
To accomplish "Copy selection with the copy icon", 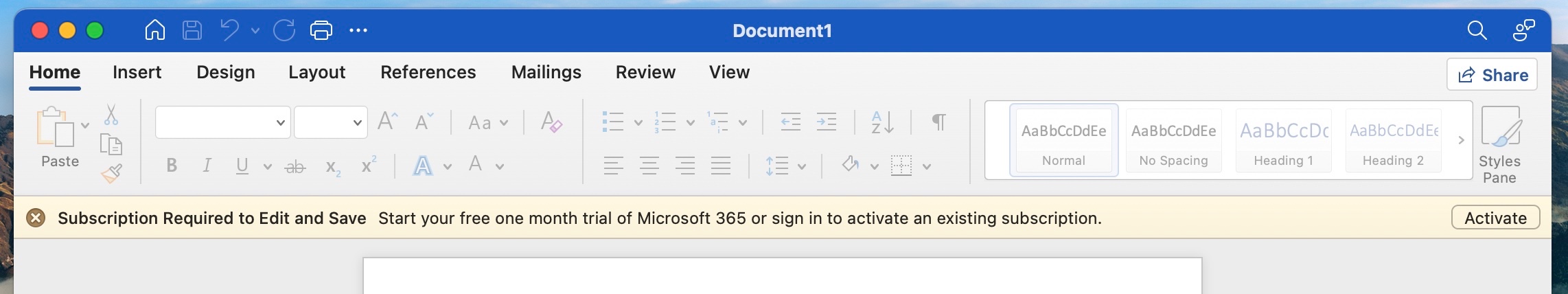I will 111,144.
